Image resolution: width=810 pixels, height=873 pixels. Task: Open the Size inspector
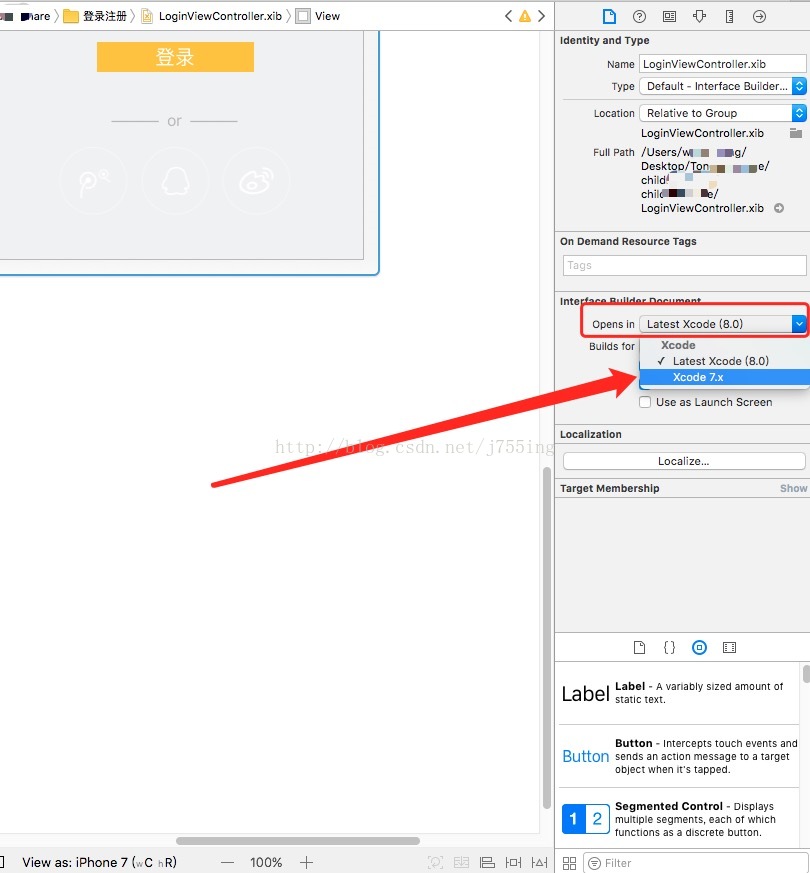(x=729, y=16)
